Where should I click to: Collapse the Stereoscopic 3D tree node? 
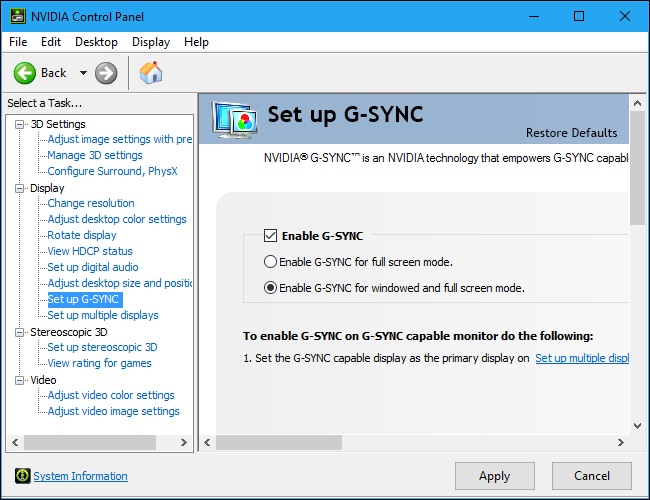click(x=19, y=332)
